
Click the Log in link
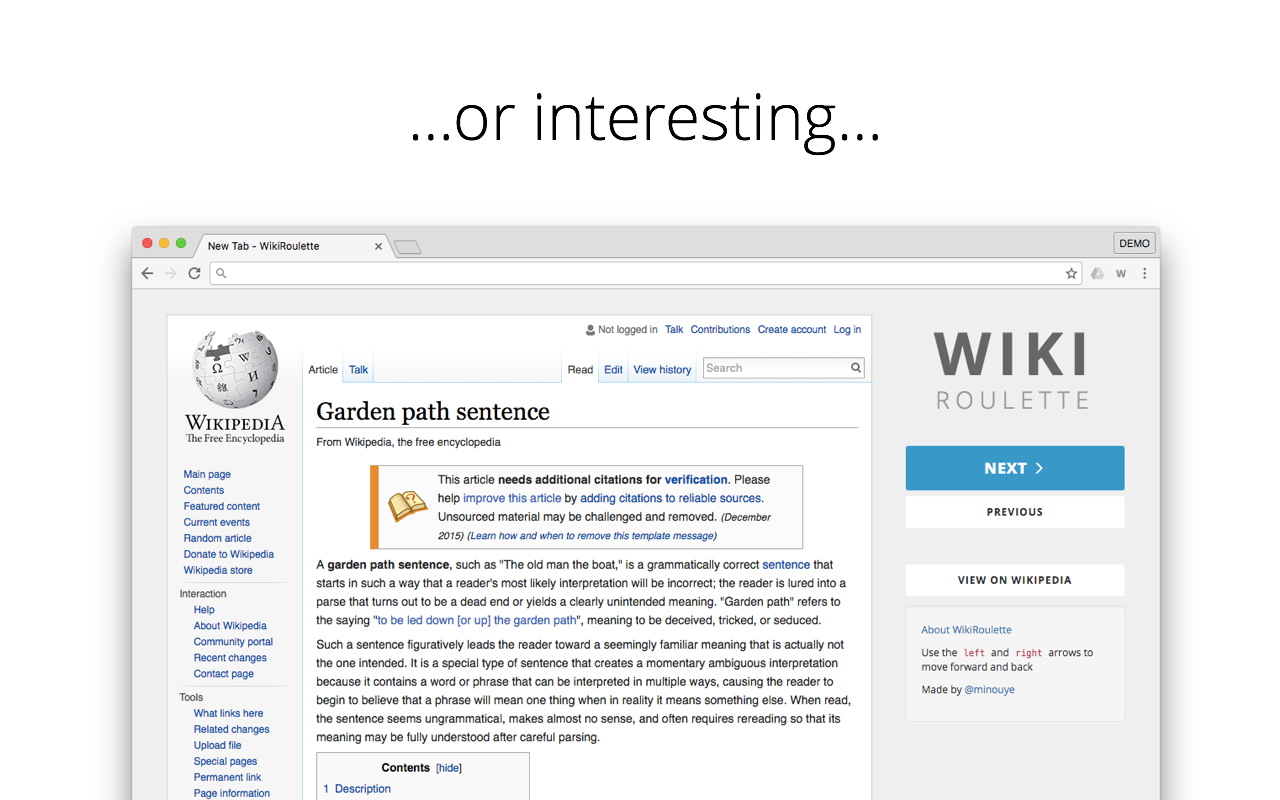pos(847,329)
